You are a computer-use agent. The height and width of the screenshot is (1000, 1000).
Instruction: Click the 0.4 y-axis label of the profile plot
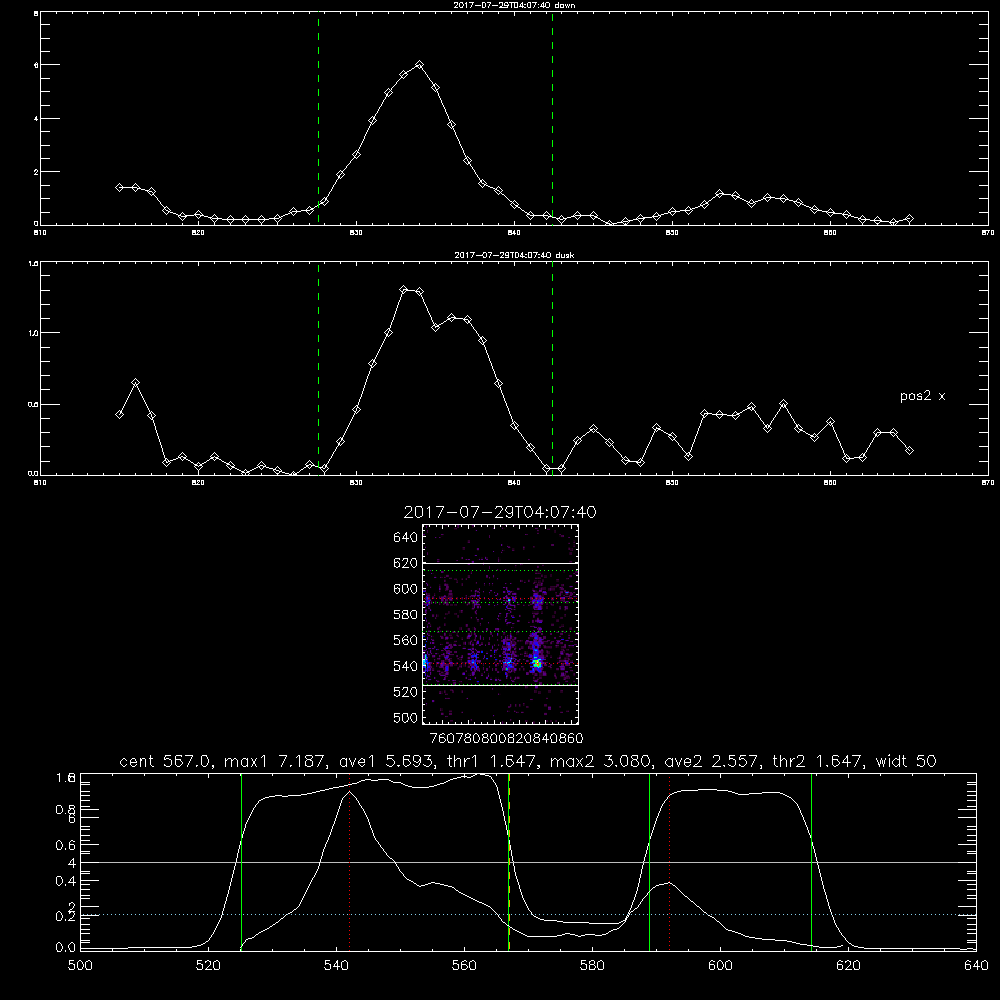(66, 881)
